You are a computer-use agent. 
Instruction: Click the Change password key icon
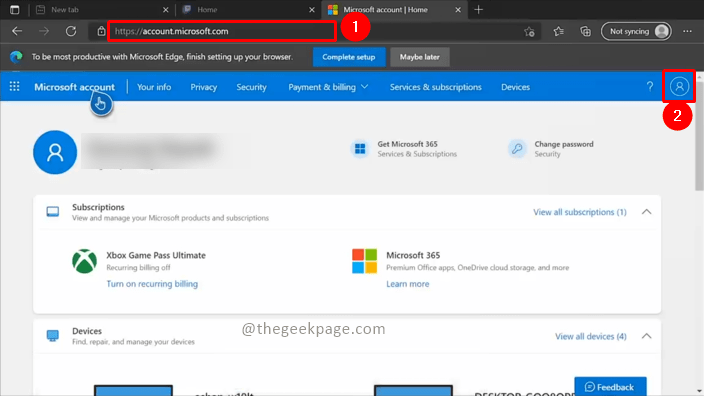click(517, 149)
